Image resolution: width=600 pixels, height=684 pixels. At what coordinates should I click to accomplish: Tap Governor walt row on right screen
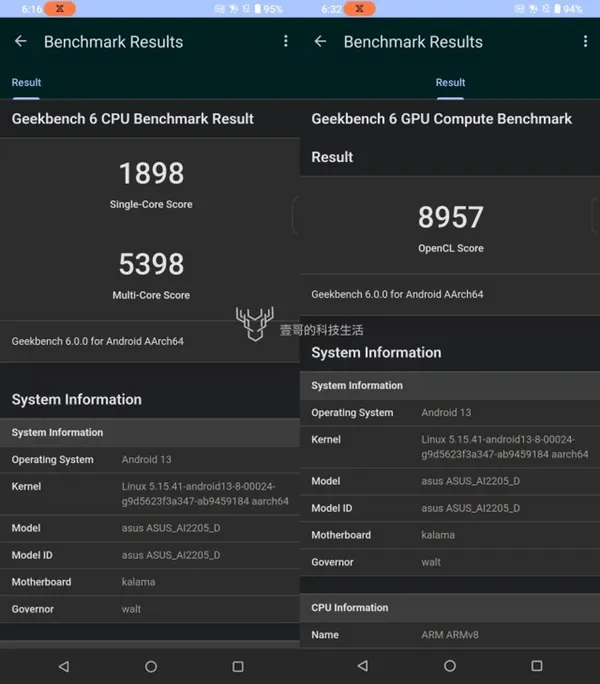(x=450, y=562)
